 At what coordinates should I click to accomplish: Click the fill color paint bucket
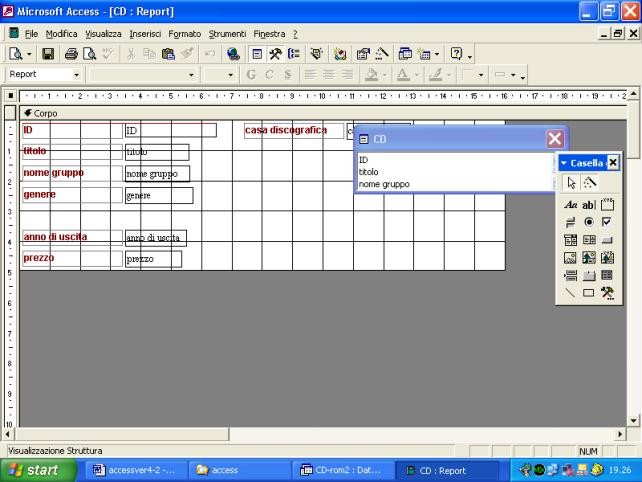tap(371, 75)
